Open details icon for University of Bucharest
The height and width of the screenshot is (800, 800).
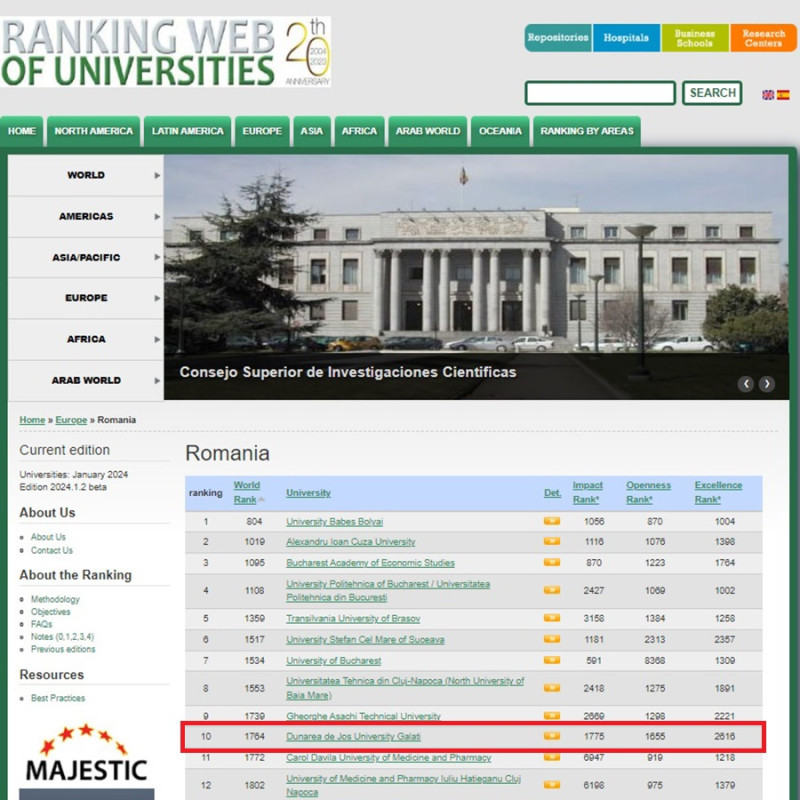tap(552, 660)
